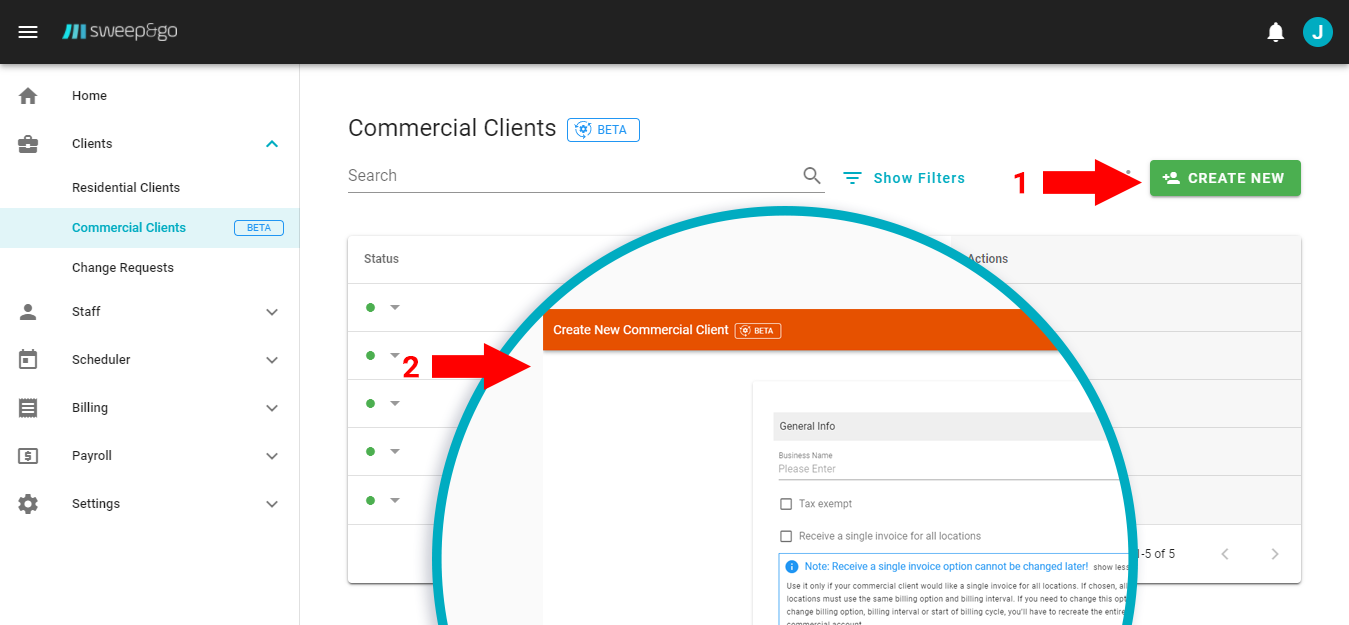
Task: Click the Search input field
Action: (570, 176)
